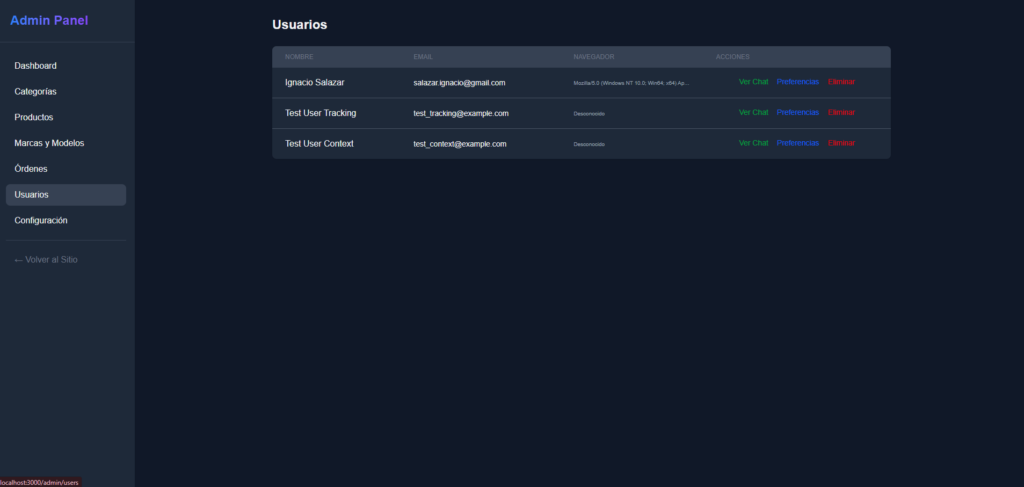Open Preferencias for Test User Tracking
Viewport: 1024px width, 487px height.
coord(797,113)
